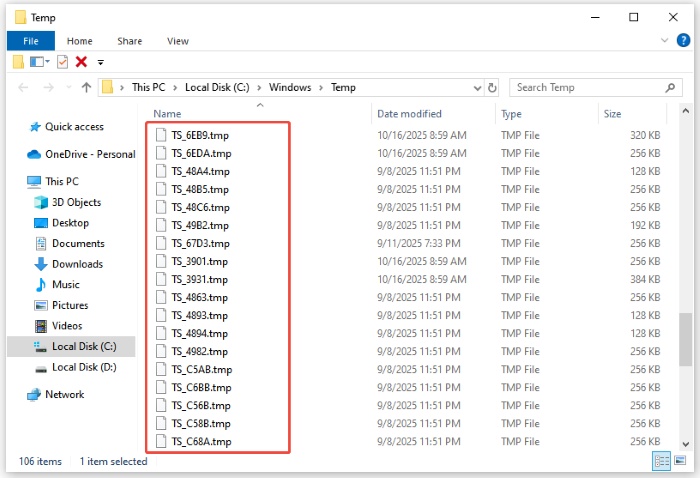Expand chevron after Local Disk (C:) breadcrumb

coord(259,88)
